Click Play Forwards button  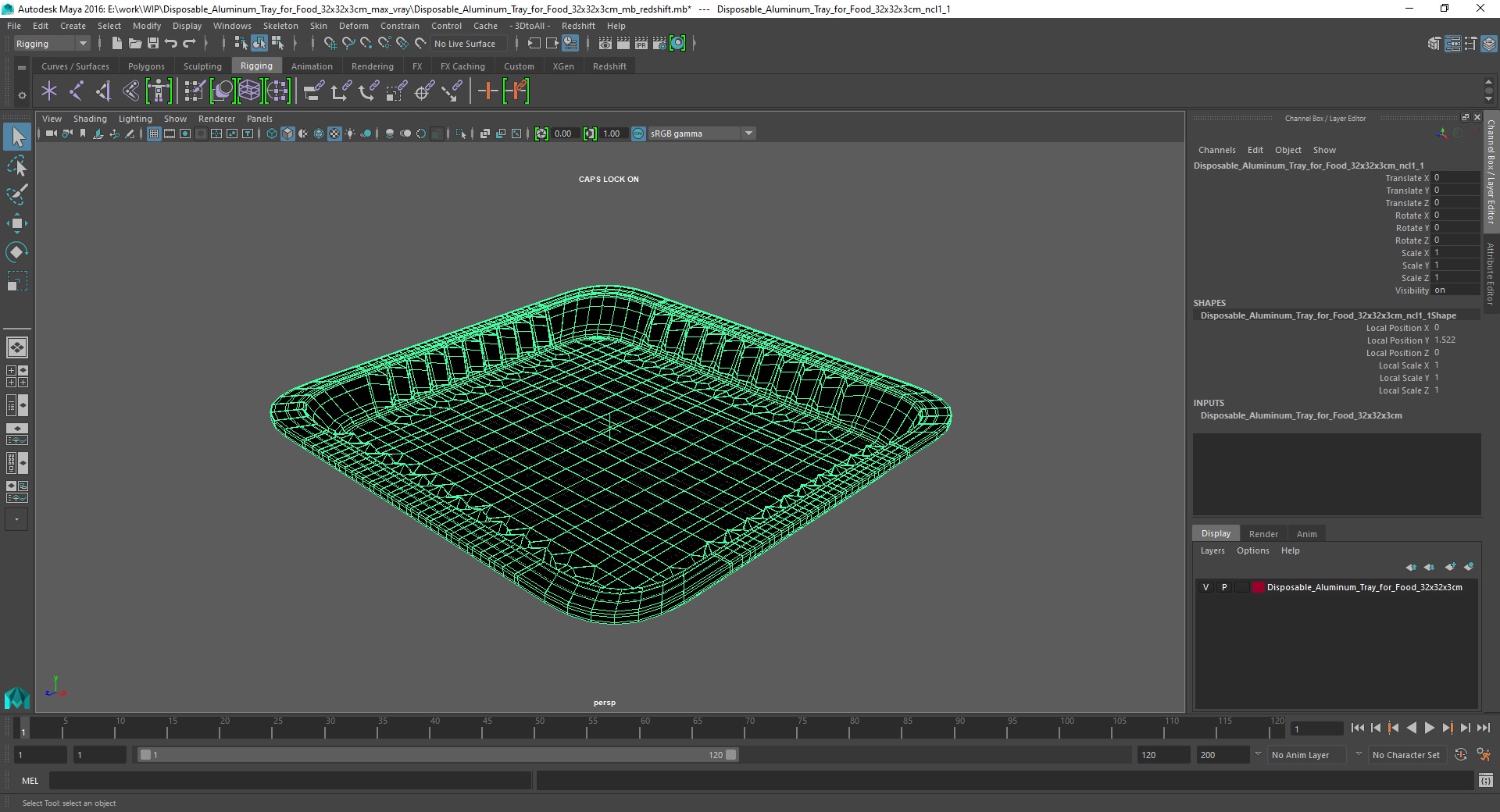(x=1429, y=728)
